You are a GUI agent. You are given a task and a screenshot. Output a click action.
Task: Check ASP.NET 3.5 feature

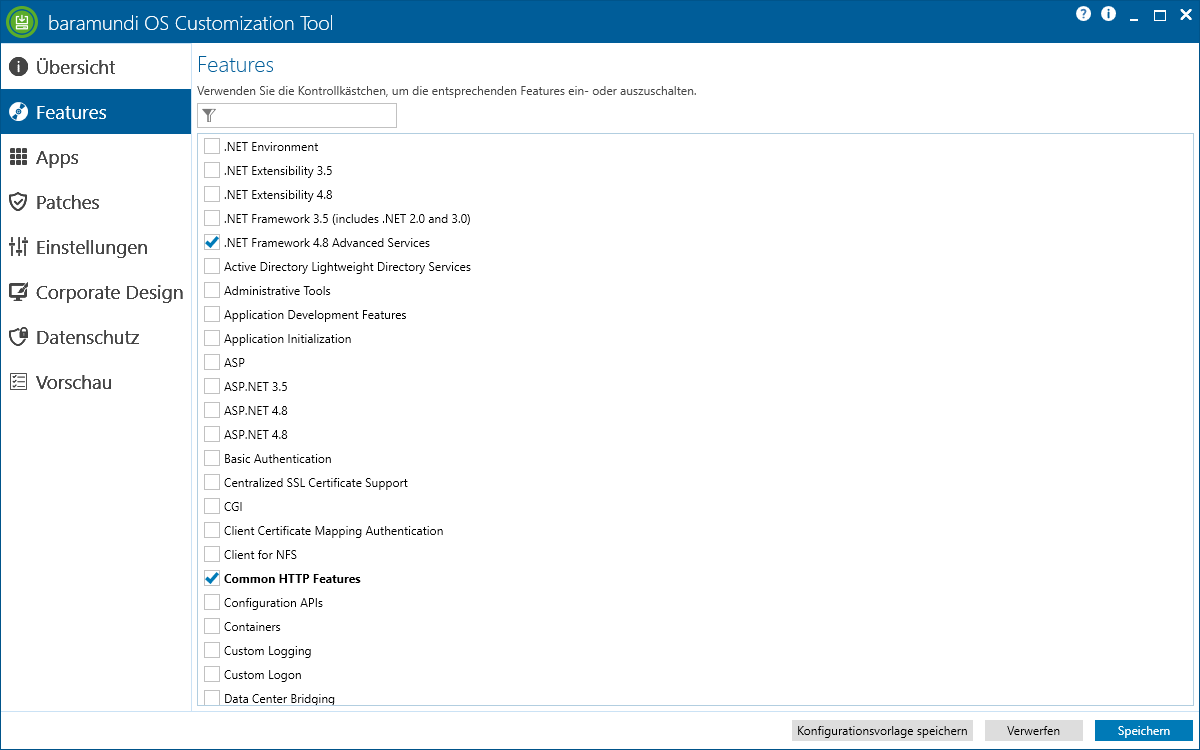pos(212,386)
